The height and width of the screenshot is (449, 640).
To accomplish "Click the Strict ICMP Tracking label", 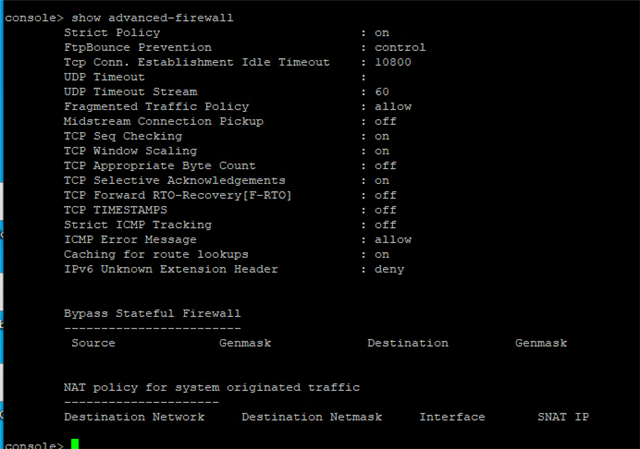I will tap(138, 225).
